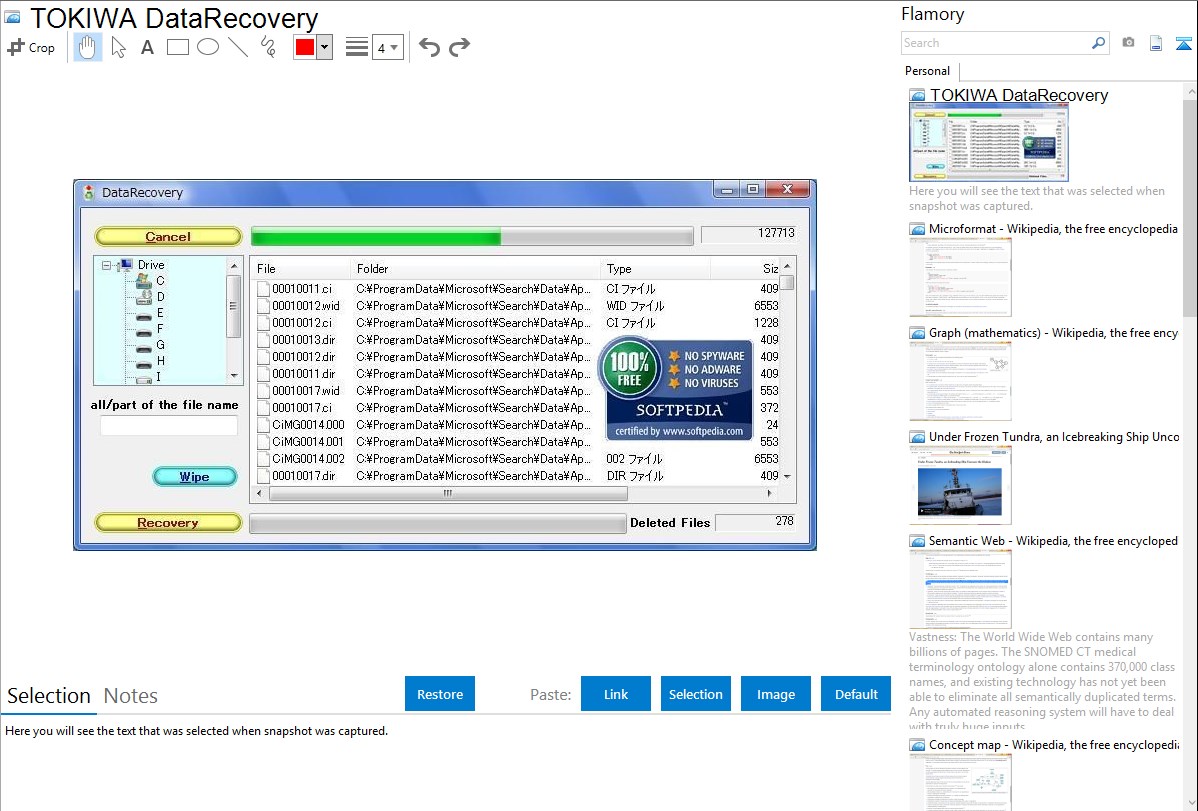Redo the last annotation
This screenshot has height=811, width=1198.
[459, 47]
